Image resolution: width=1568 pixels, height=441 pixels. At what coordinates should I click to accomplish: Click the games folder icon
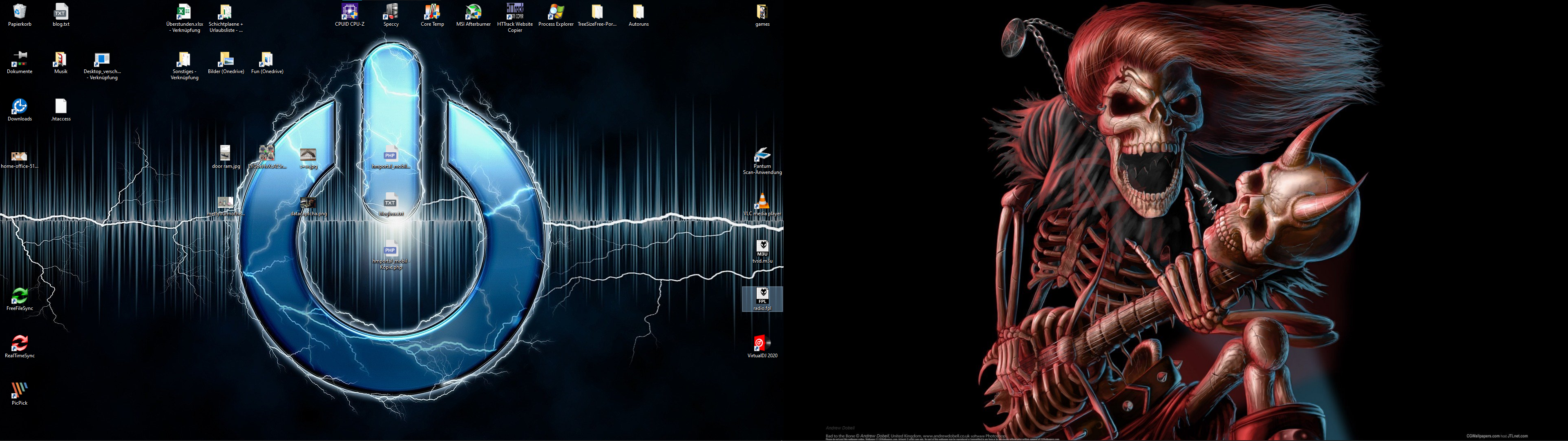[x=762, y=11]
